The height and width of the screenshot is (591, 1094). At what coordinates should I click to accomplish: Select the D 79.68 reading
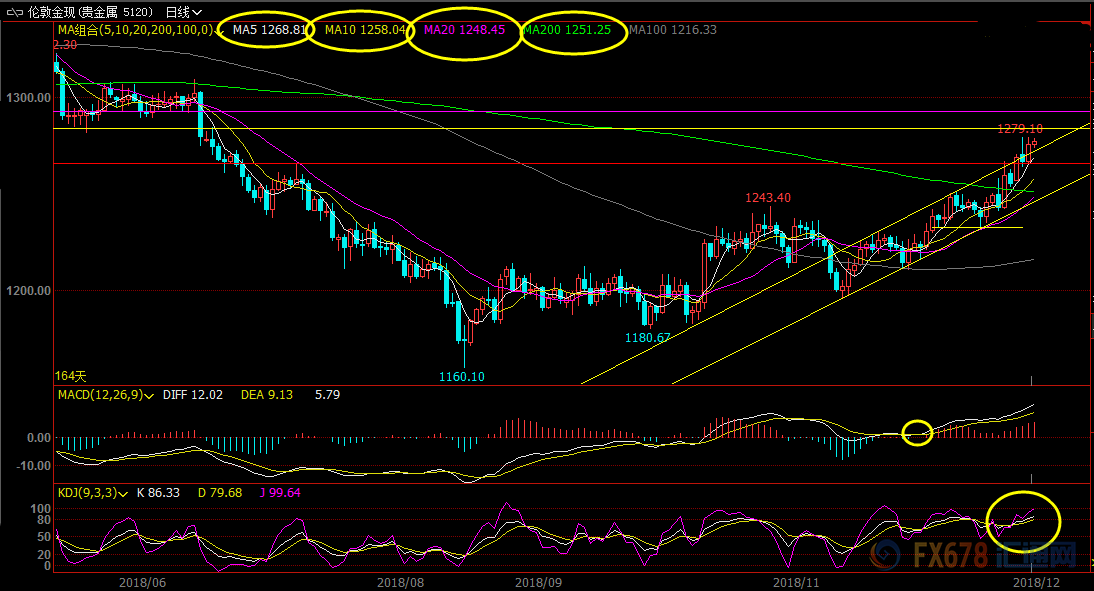click(x=220, y=493)
